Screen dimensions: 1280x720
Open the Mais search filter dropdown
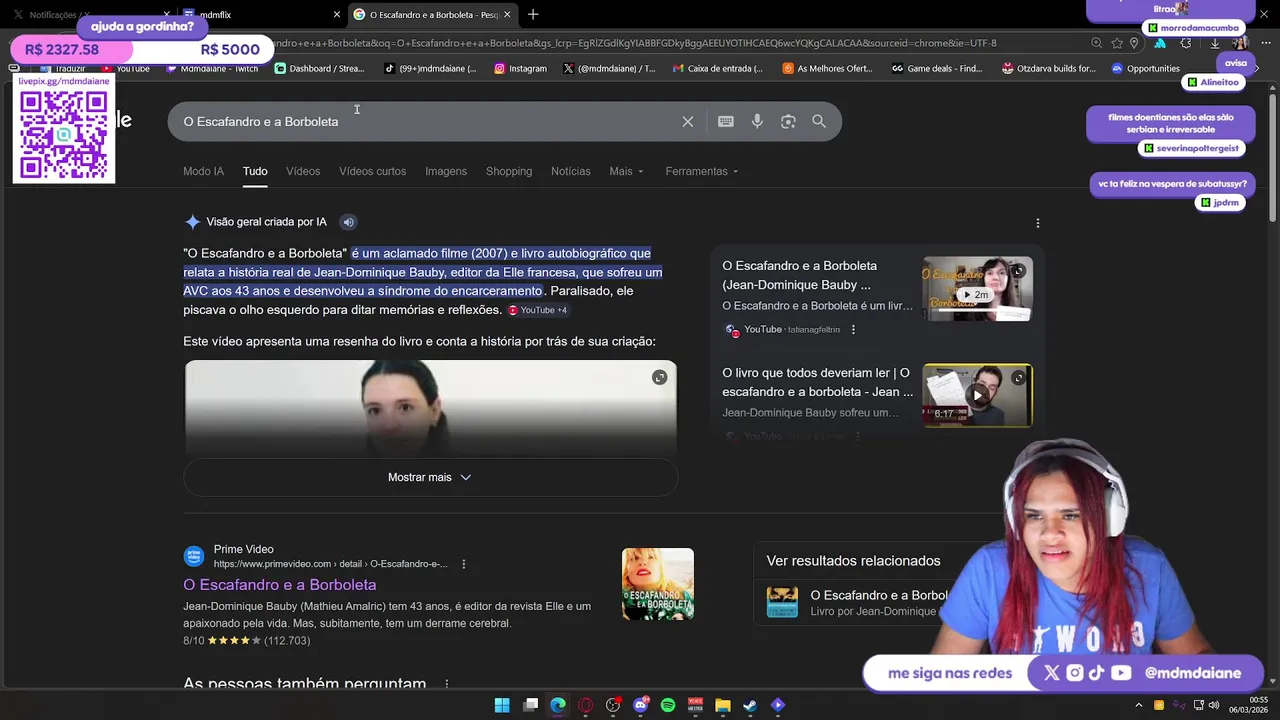coord(626,171)
